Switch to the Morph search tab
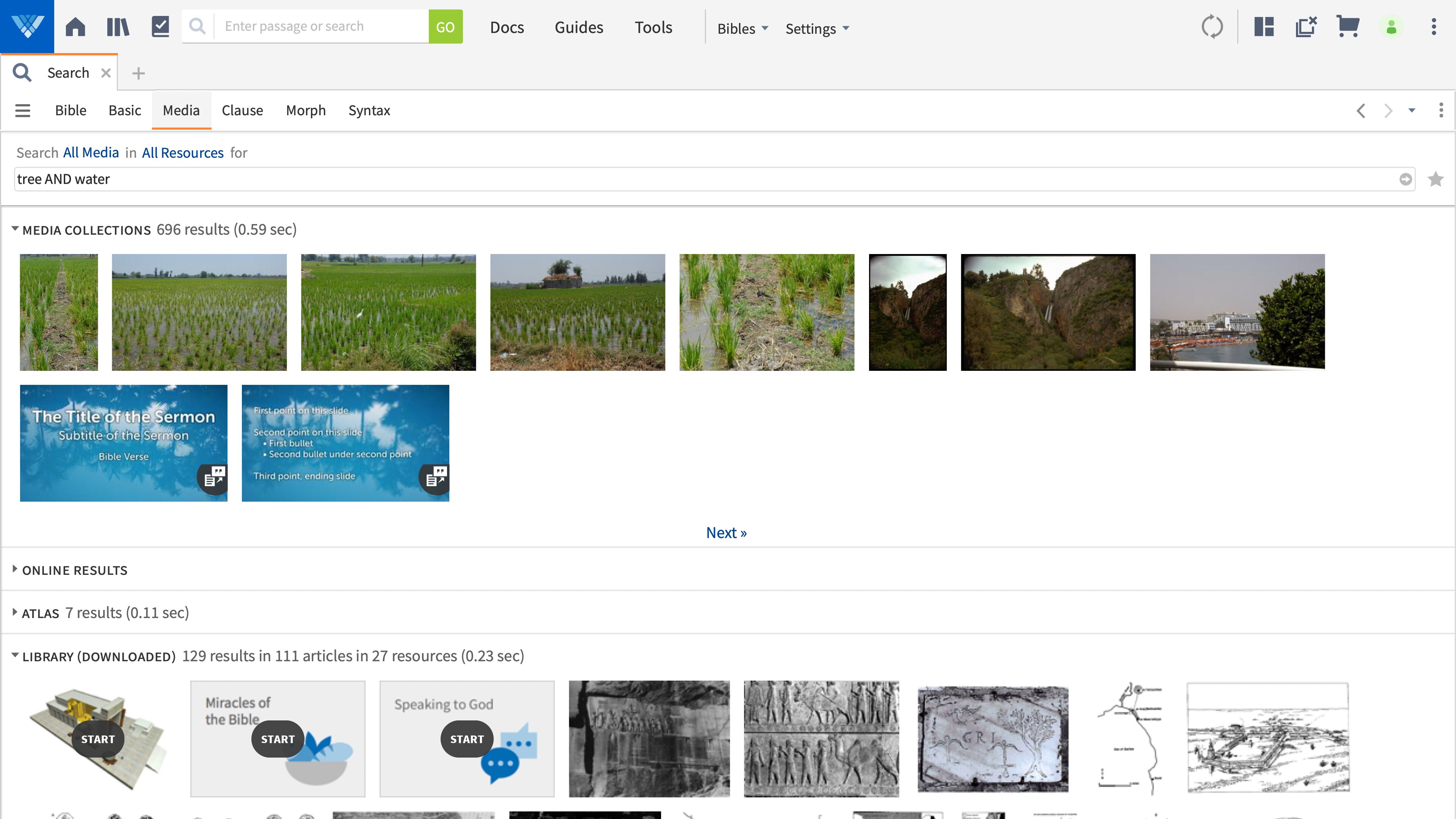The width and height of the screenshot is (1456, 819). 305,110
